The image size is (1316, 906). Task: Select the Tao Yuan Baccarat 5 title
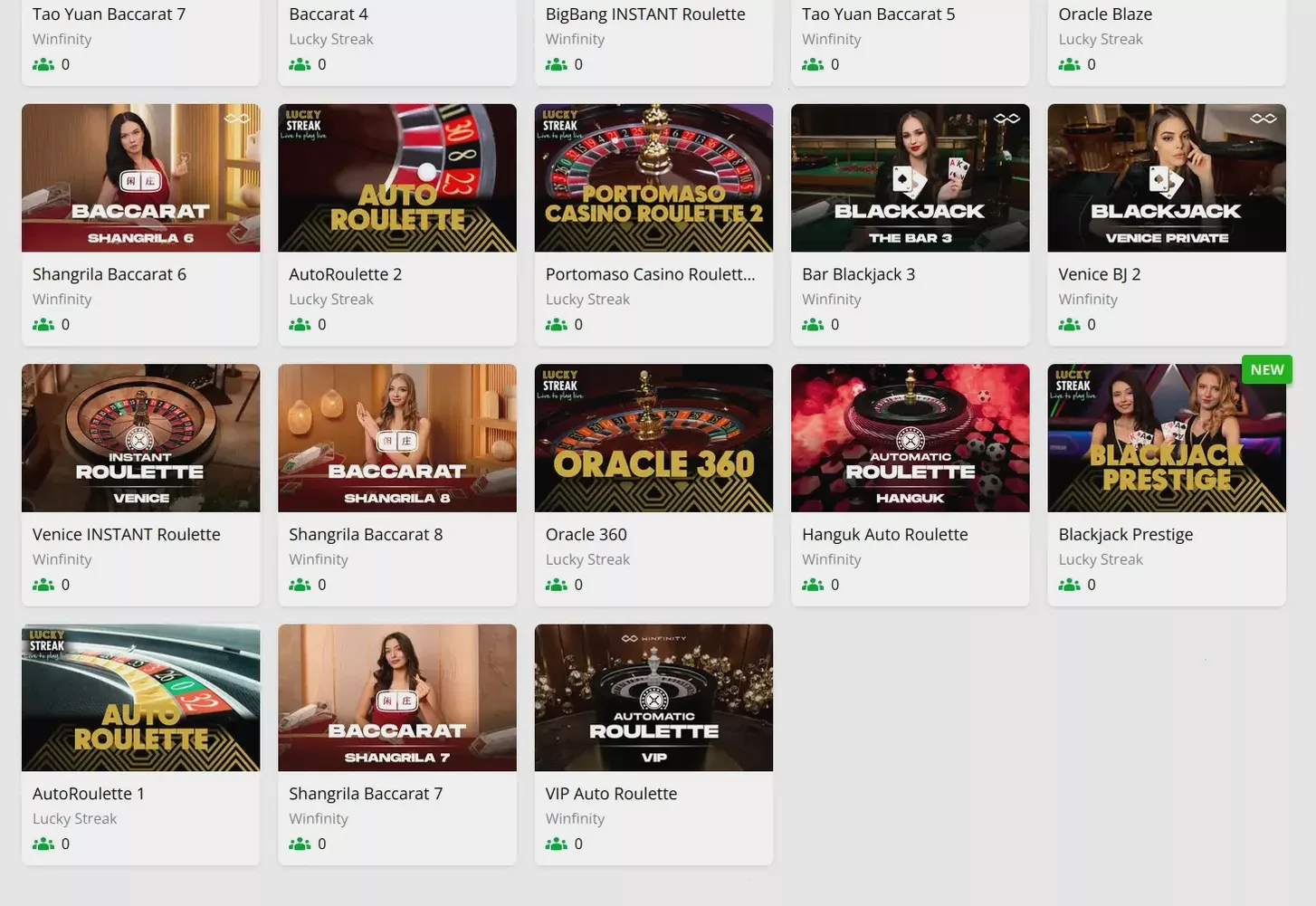coord(878,14)
